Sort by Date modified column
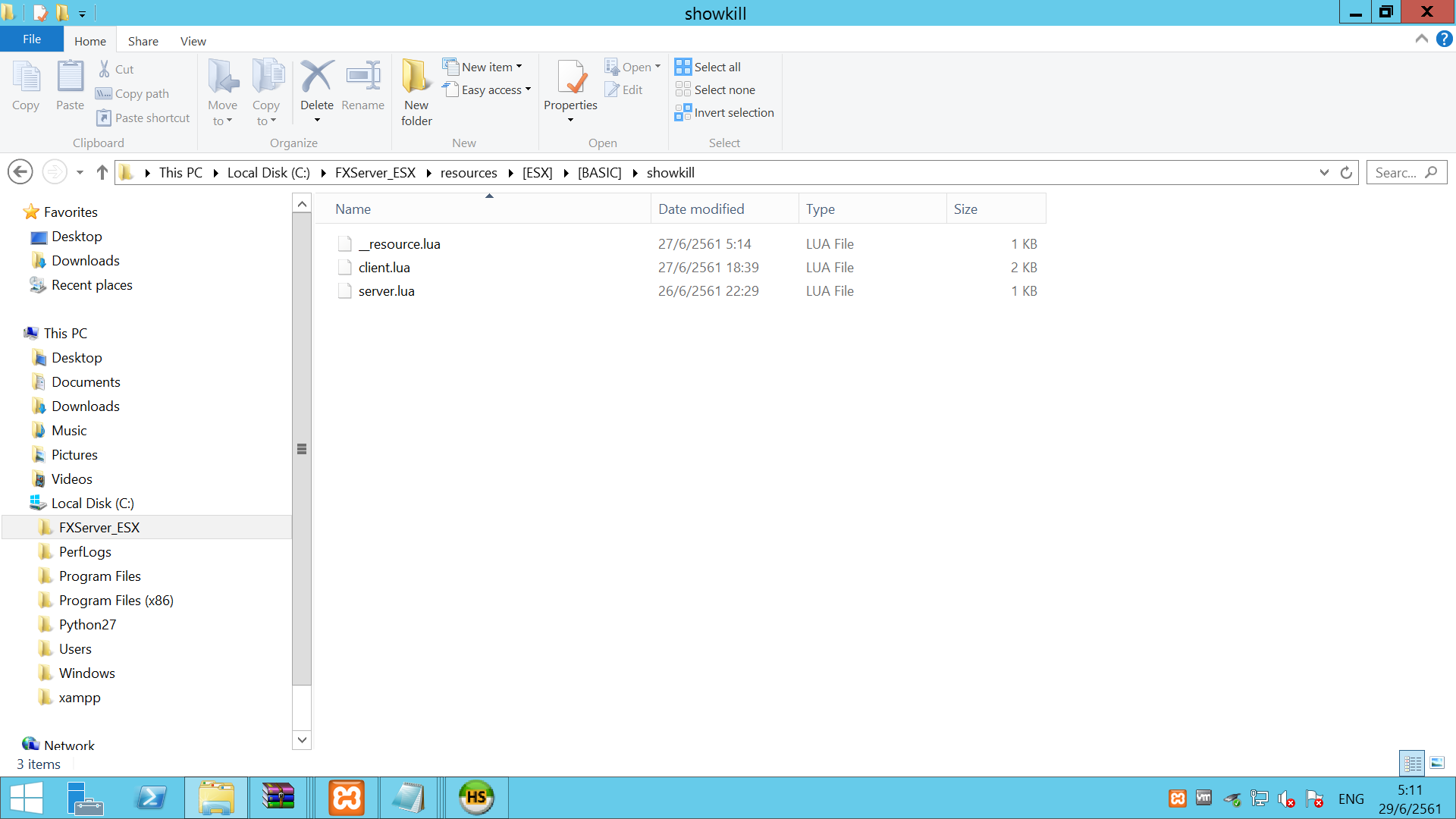Image resolution: width=1456 pixels, height=819 pixels. coord(724,209)
